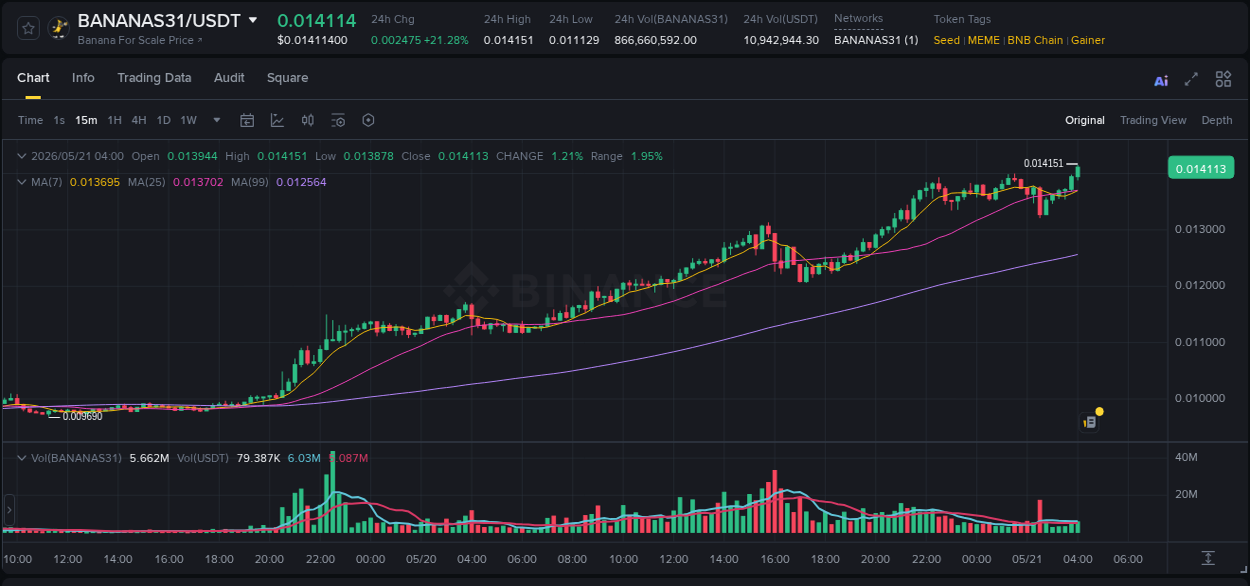Open the Audit tab
This screenshot has width=1250, height=586.
229,78
